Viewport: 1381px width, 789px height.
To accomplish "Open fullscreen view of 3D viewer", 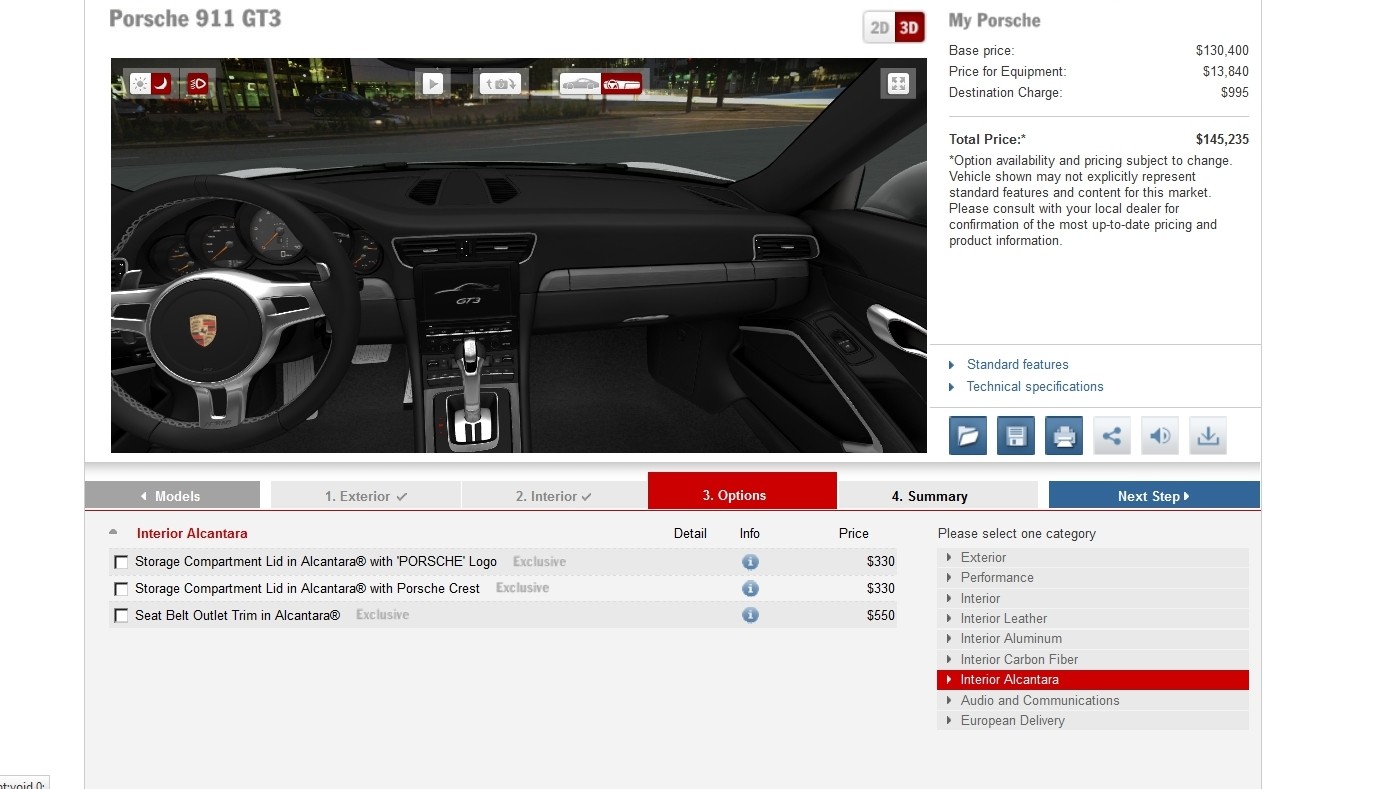I will coord(898,84).
